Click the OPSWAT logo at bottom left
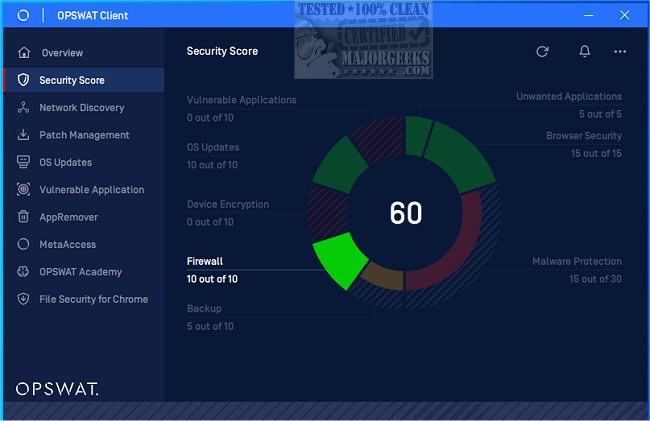Screen dimensions: 650x421 coord(57,389)
